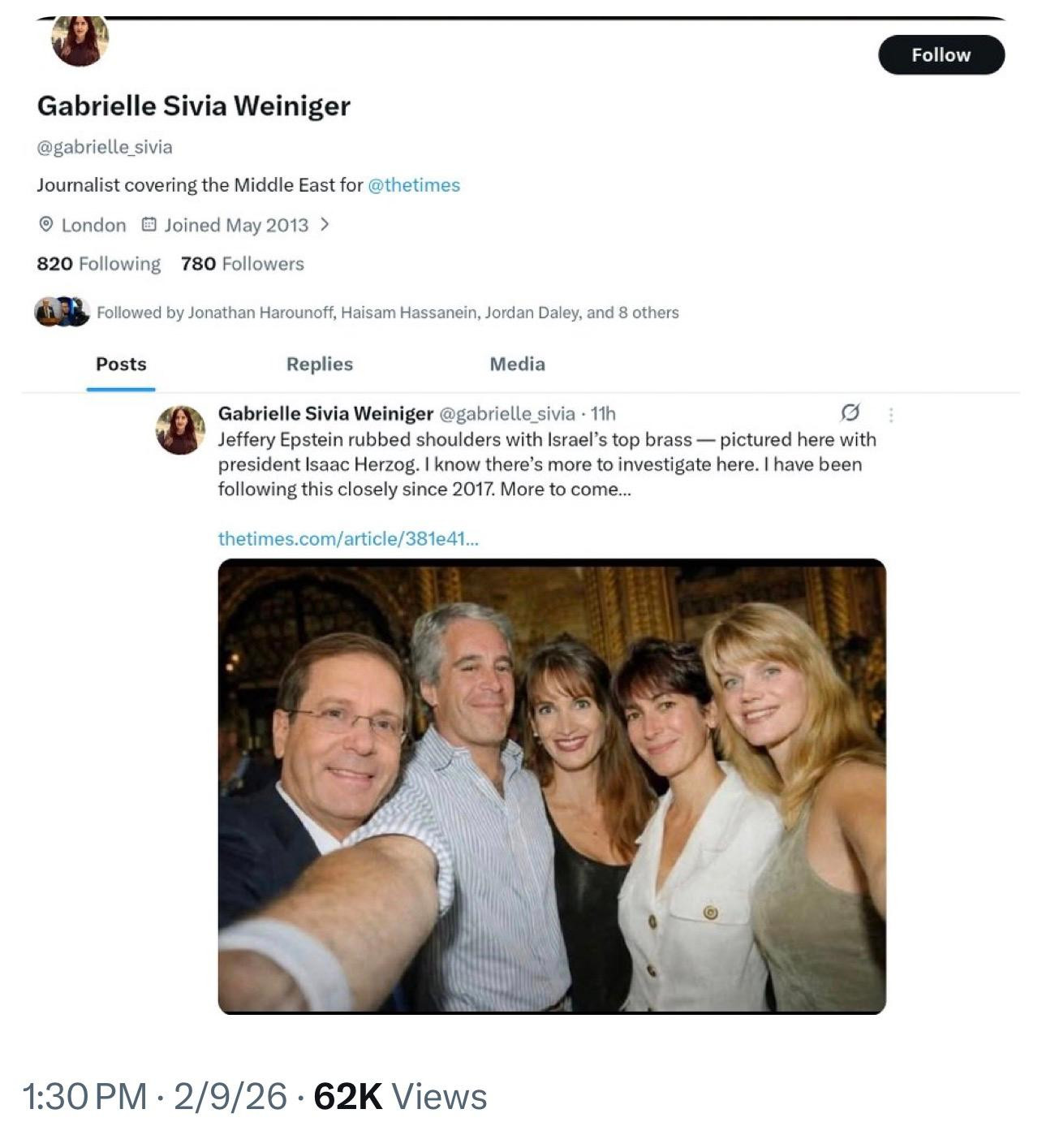Click the calendar icon beside Joined May 2013
The width and height of the screenshot is (1042, 1148).
(x=149, y=225)
